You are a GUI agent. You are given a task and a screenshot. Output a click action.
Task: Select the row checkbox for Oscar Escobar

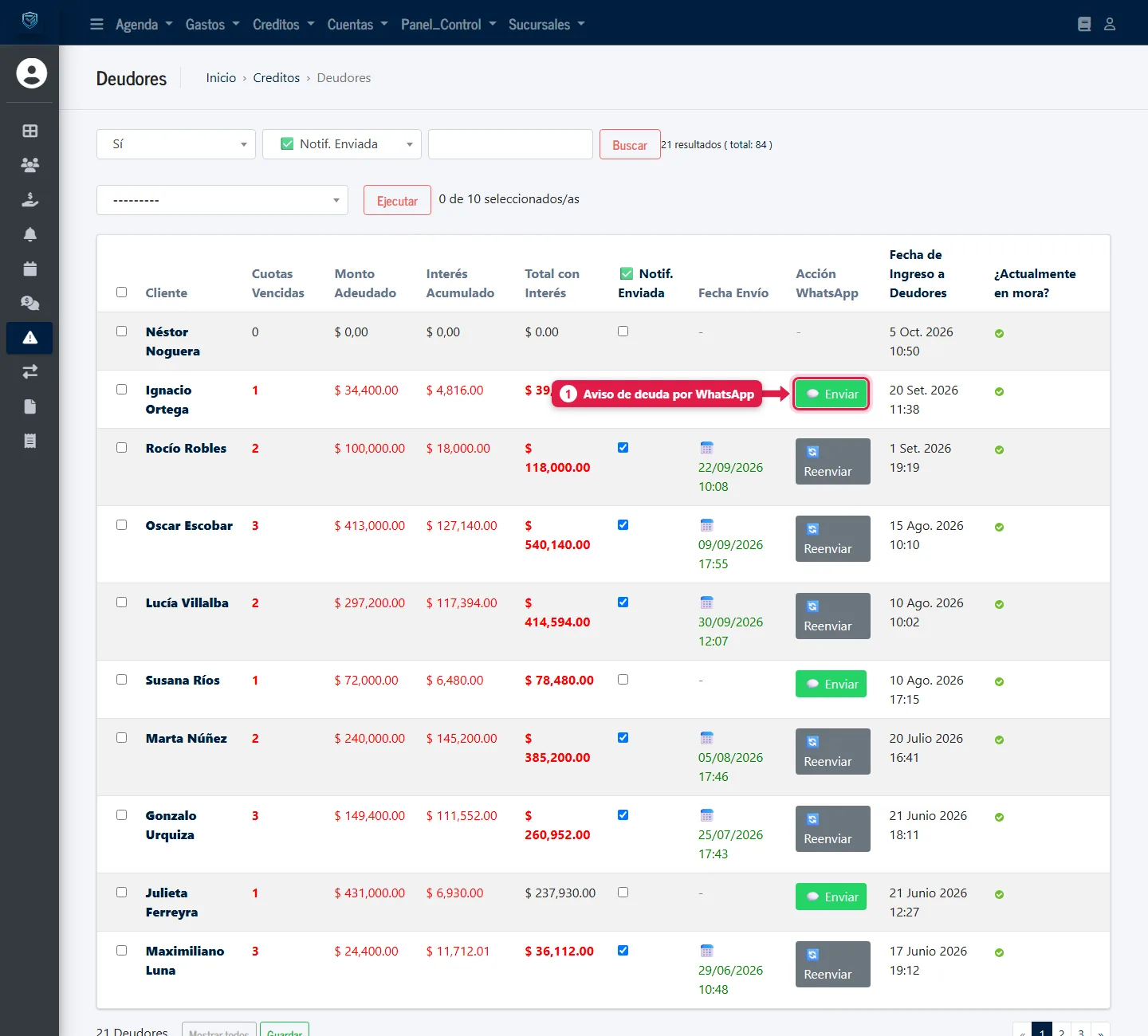(121, 524)
